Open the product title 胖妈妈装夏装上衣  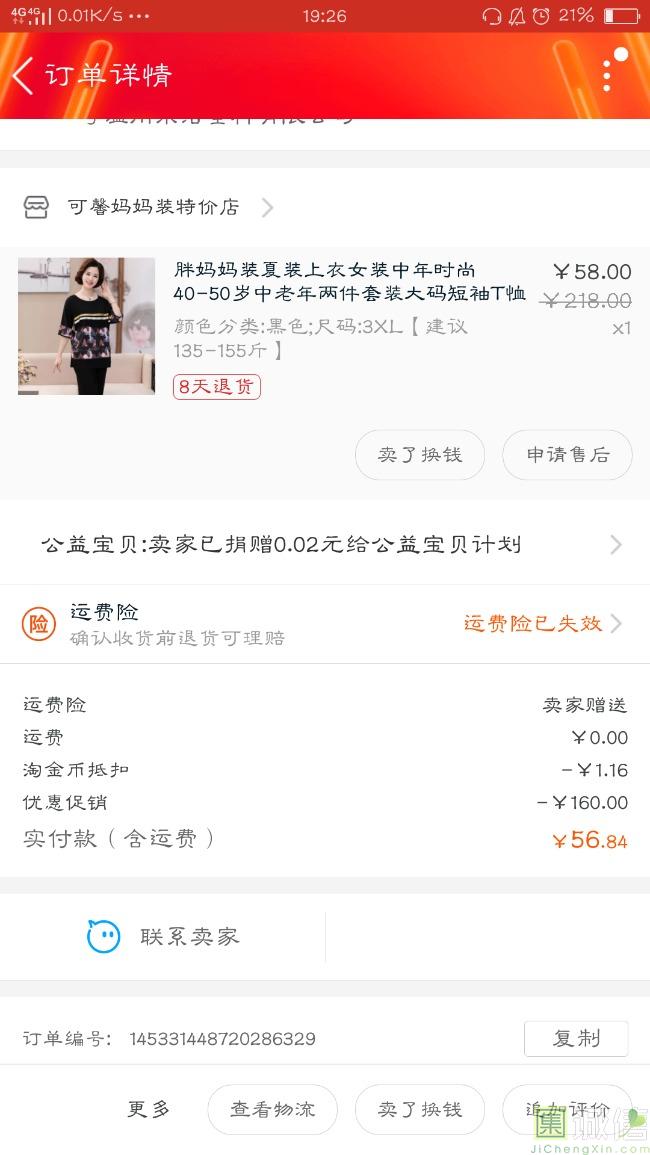click(349, 281)
